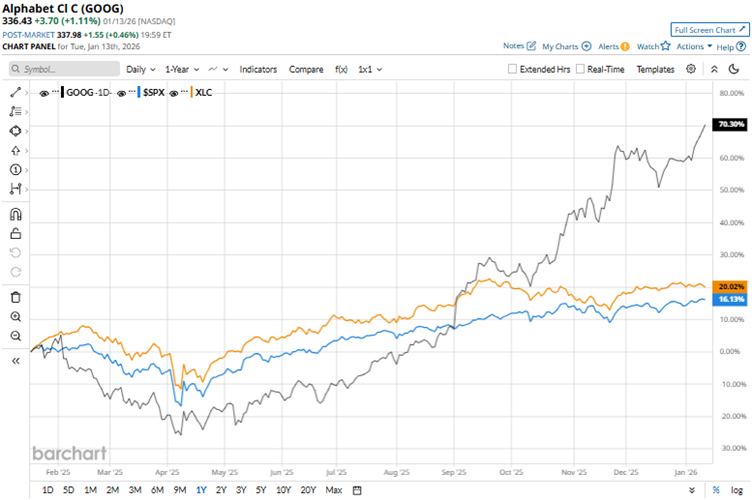Click the orange XLC series color swatch
Image resolution: width=752 pixels, height=500 pixels.
(x=191, y=93)
